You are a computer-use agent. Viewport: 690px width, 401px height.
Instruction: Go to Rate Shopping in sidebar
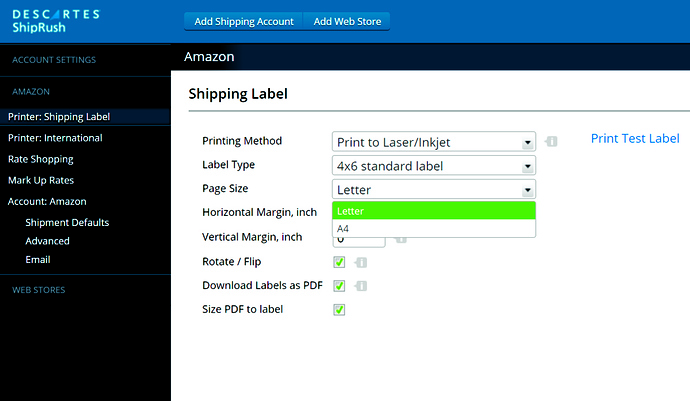tap(40, 159)
